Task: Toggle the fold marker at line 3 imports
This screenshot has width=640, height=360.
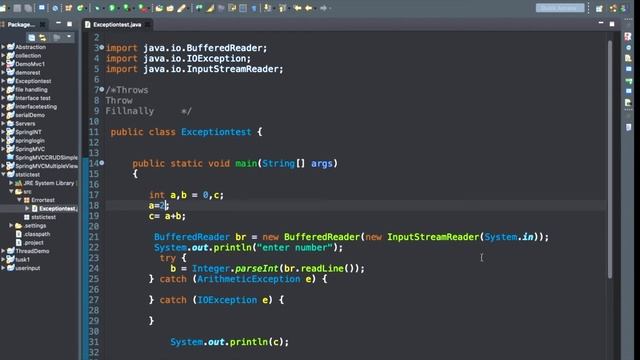Action: [x=102, y=47]
